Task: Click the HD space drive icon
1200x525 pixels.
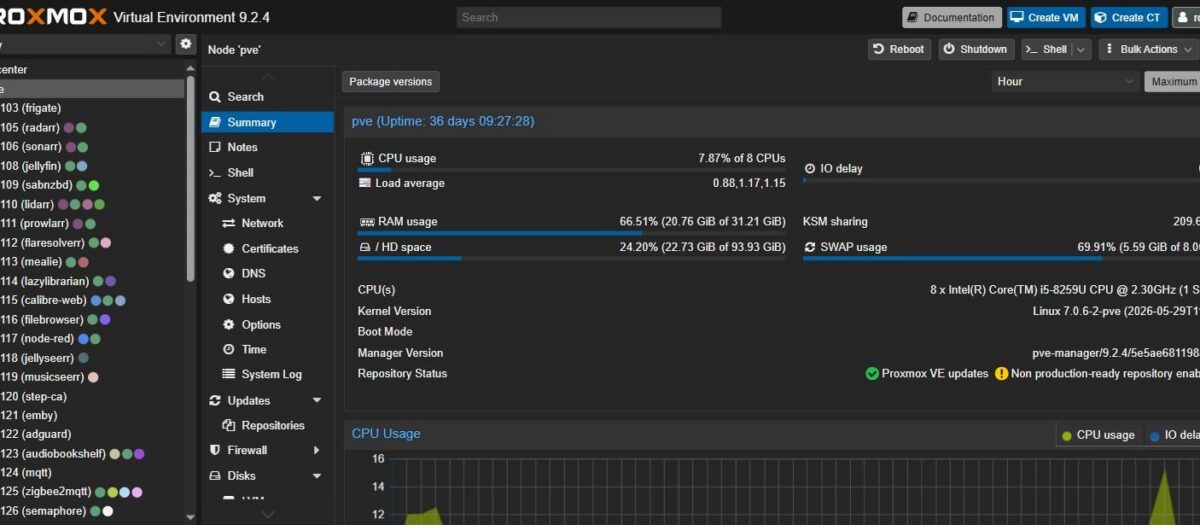Action: click(x=365, y=247)
